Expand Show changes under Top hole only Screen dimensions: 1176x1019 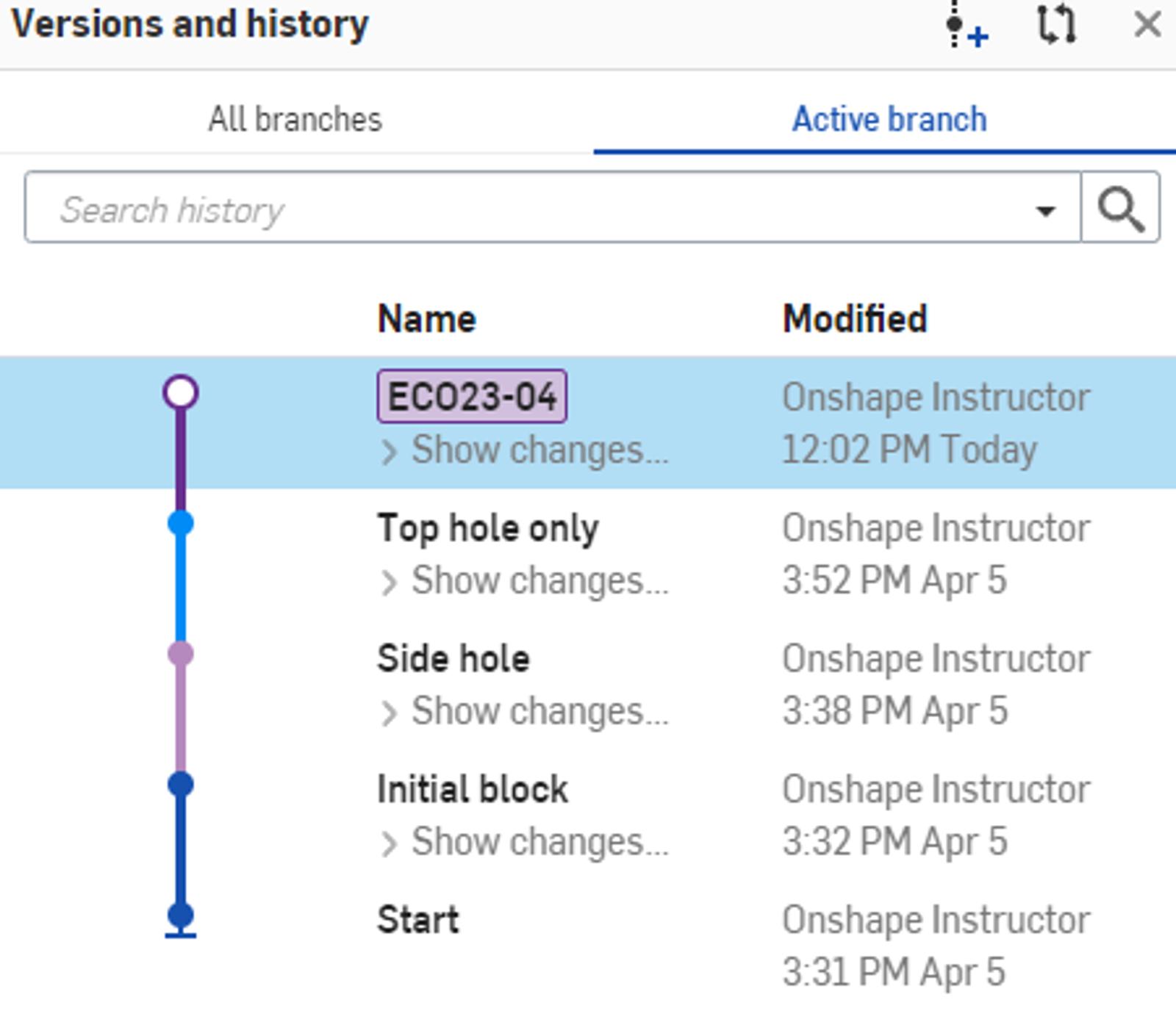(526, 581)
